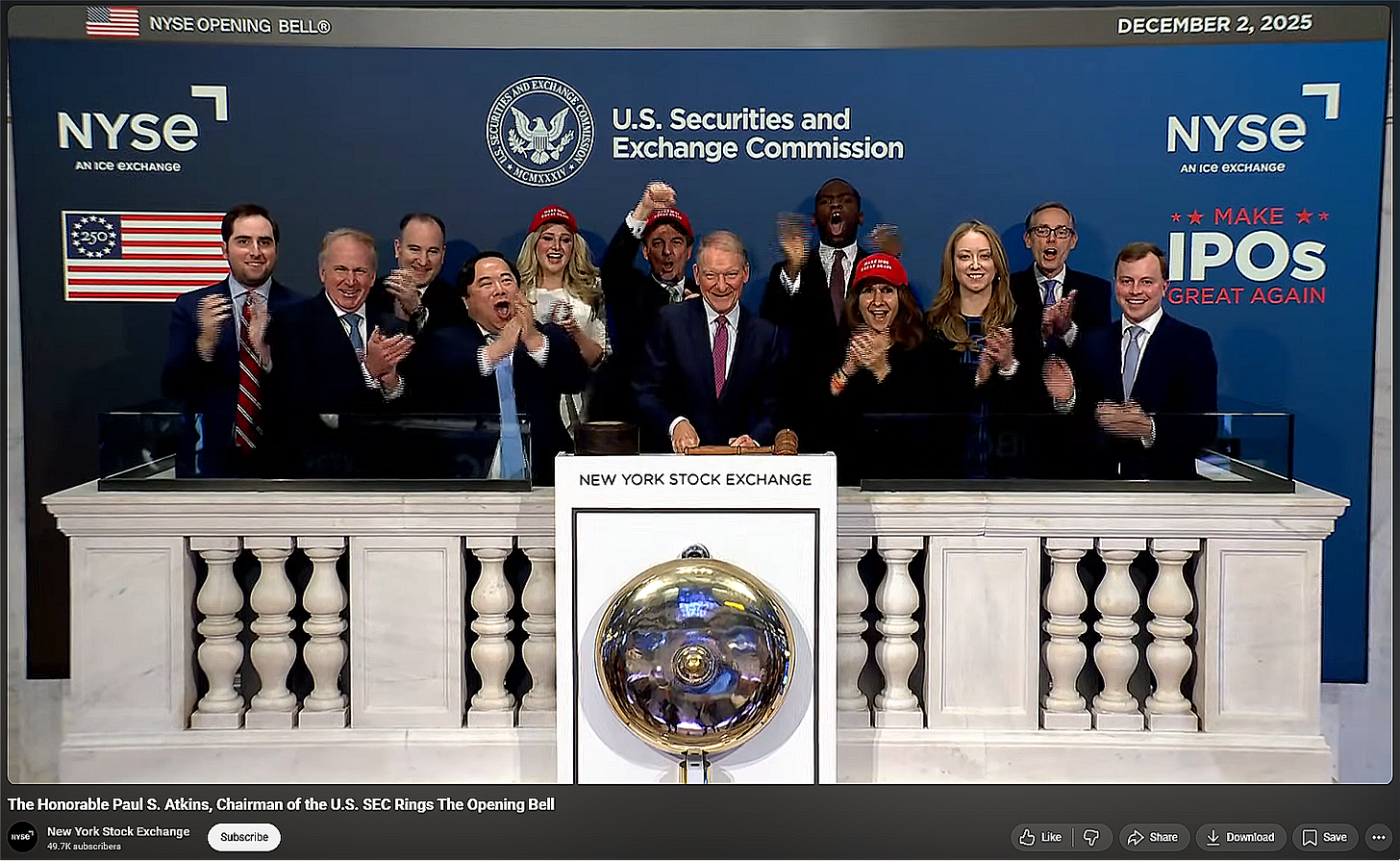Click the 49.7K subscribers text
This screenshot has width=1400, height=861.
pyautogui.click(x=84, y=847)
